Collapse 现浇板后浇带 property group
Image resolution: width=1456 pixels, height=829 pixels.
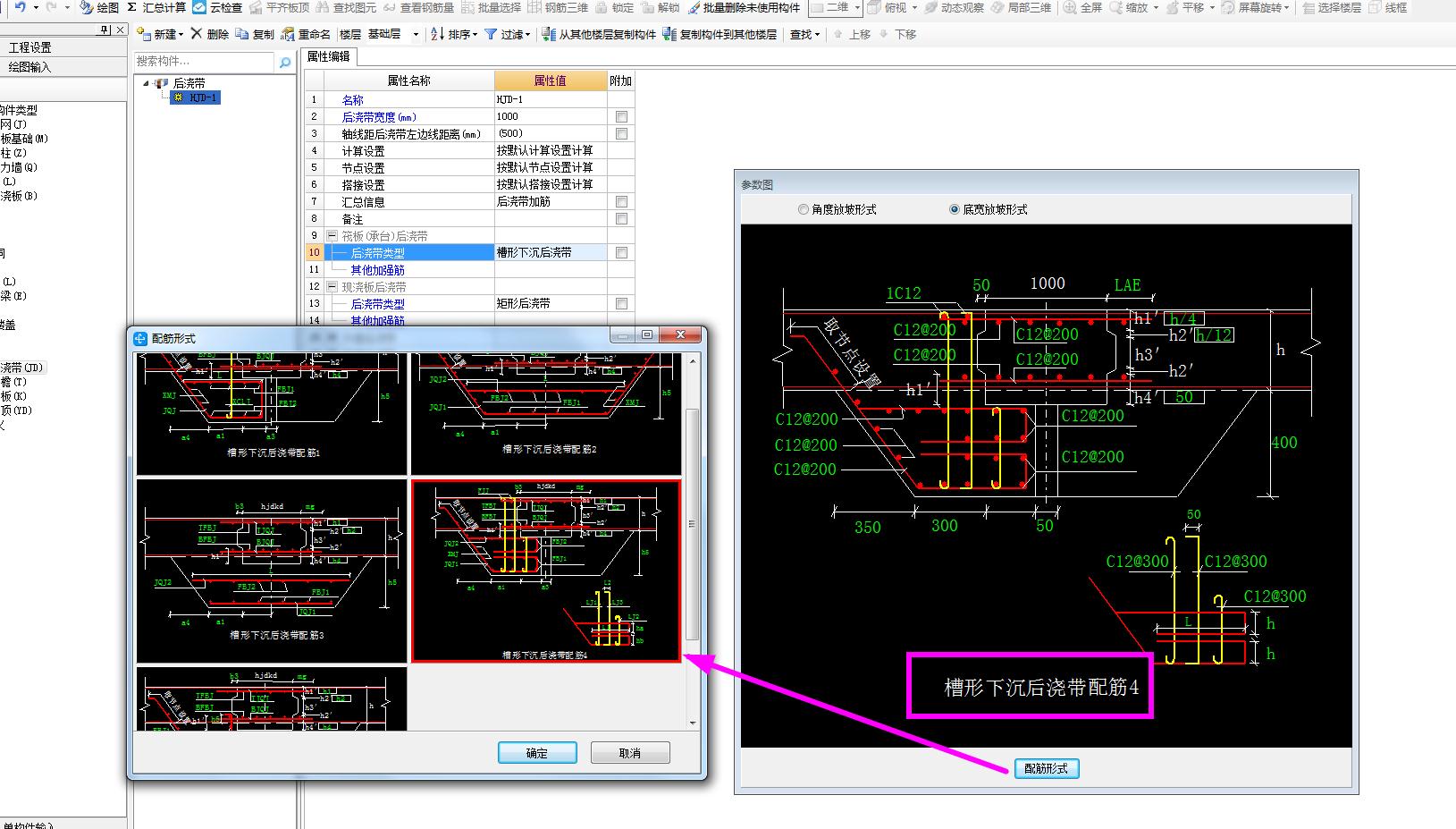click(332, 287)
